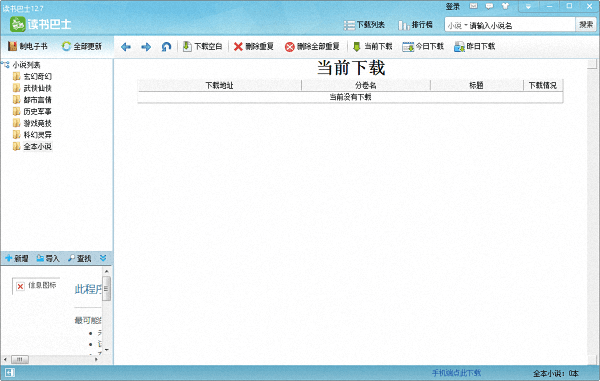Select the 游戏竞技 category folder
Viewport: 600px width, 381px height.
point(33,123)
